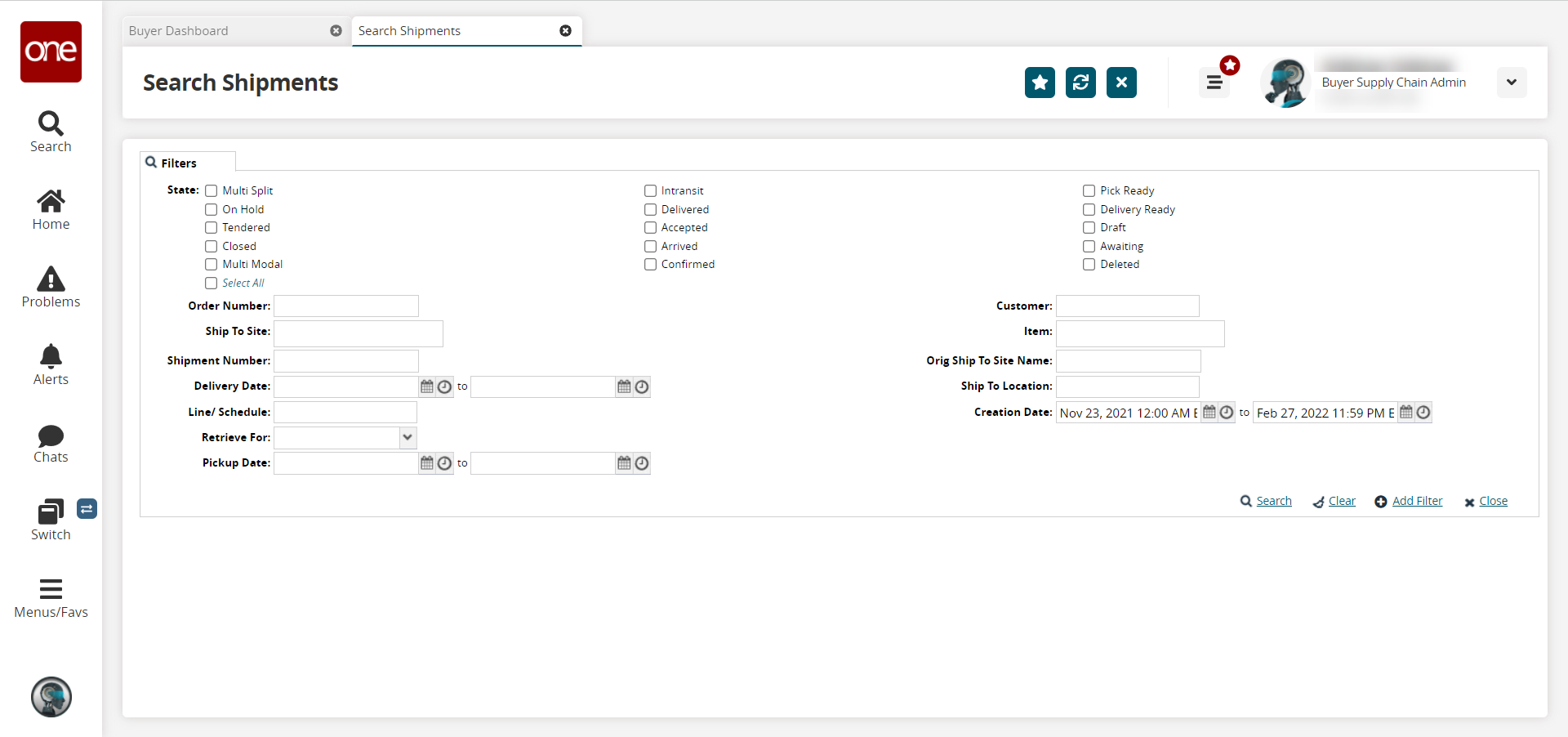Check the On Hold state

pyautogui.click(x=212, y=210)
